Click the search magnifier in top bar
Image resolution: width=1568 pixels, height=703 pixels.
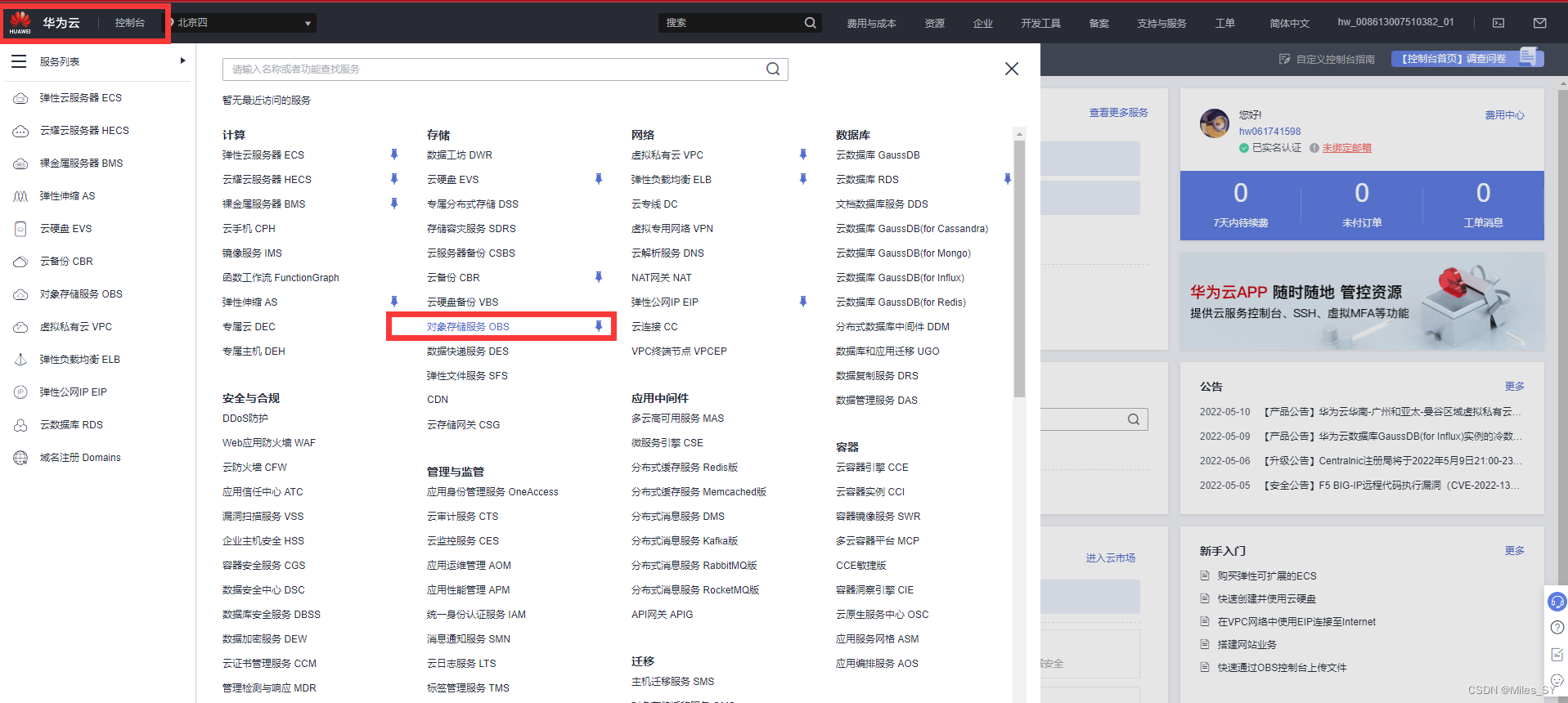810,23
